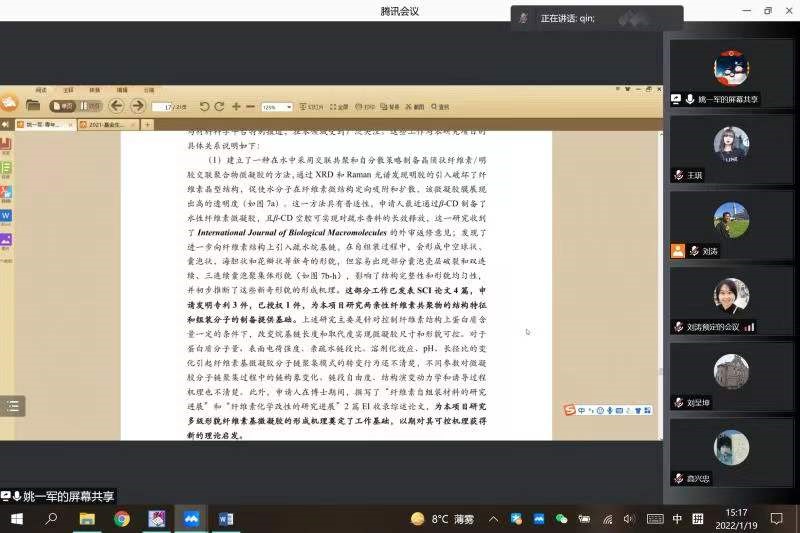Click the Sogou input method S icon
Image resolution: width=800 pixels, height=533 pixels.
tap(569, 409)
